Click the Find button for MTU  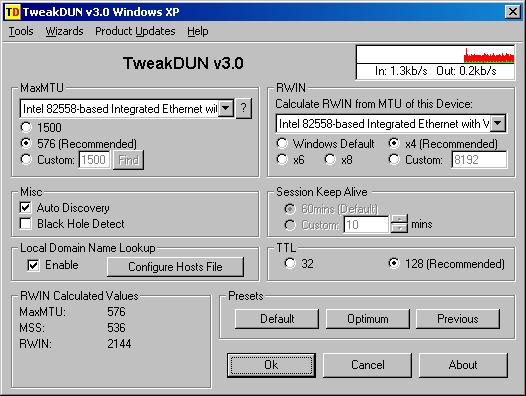coord(128,160)
